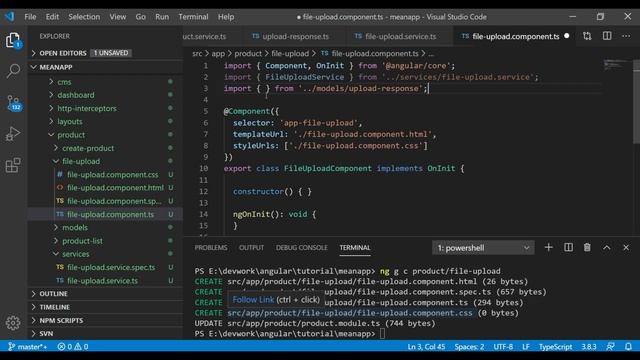Expand the dashboard folder

pos(76,95)
